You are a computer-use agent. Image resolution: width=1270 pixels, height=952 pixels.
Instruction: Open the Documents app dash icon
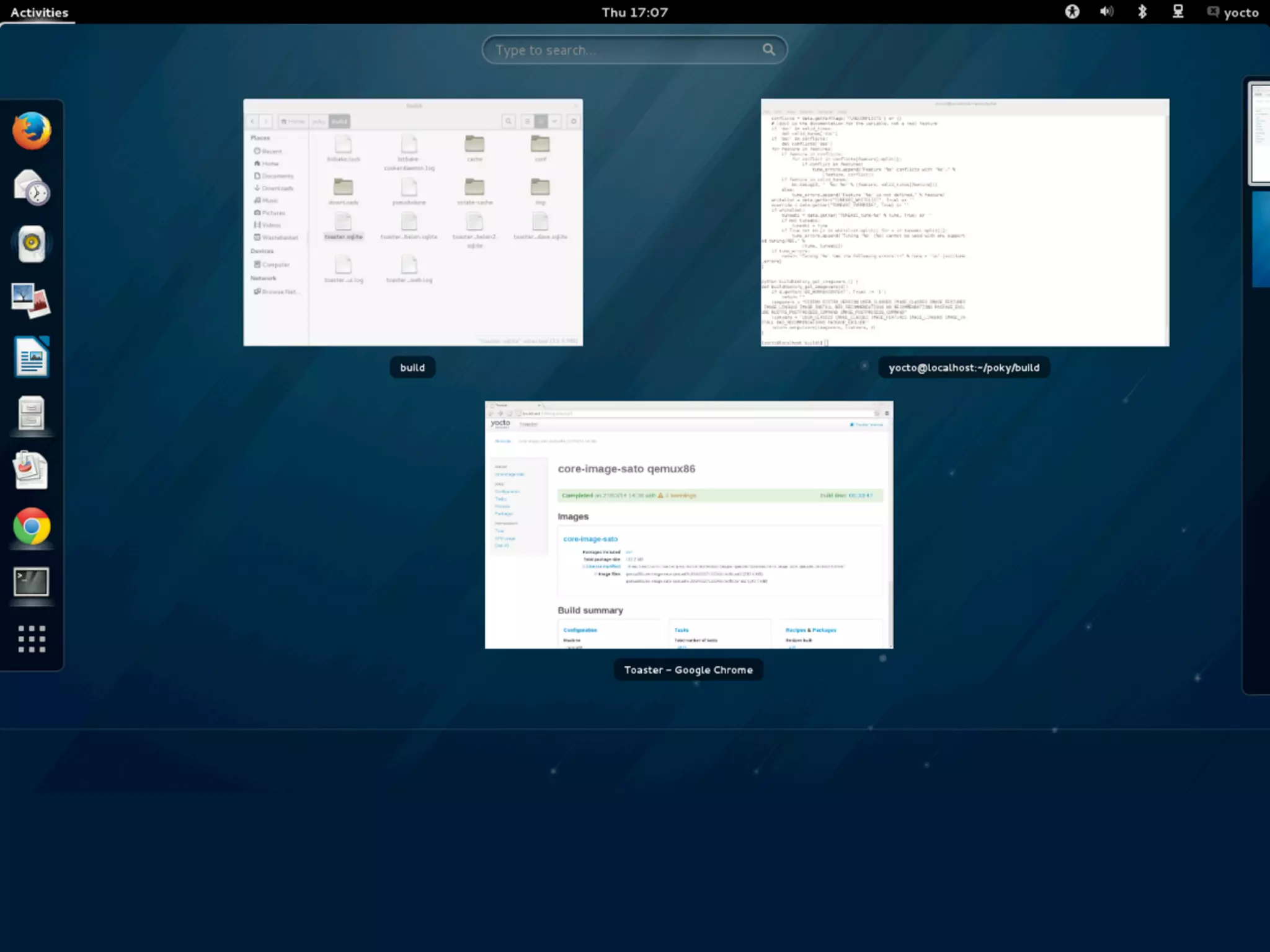(32, 470)
